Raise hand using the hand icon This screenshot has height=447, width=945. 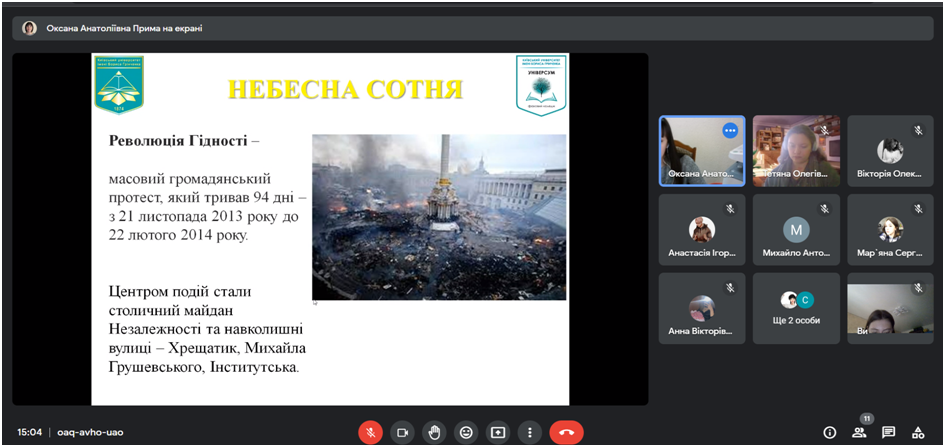point(434,433)
